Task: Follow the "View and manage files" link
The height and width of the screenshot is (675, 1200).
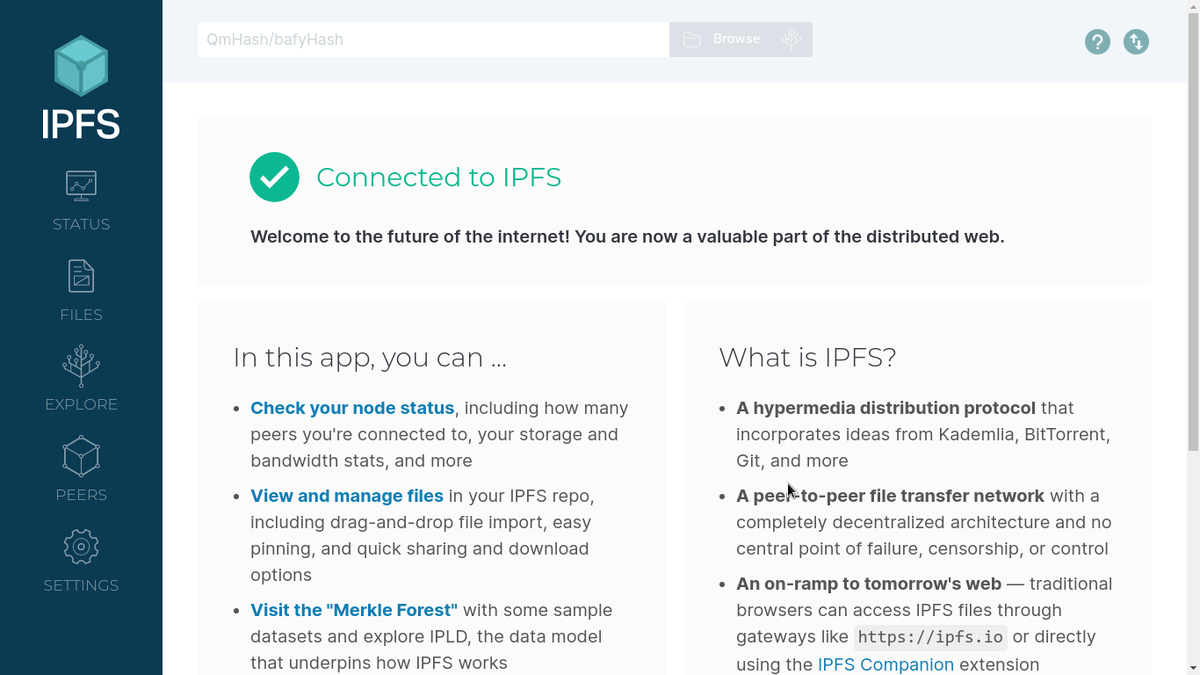Action: pos(347,496)
